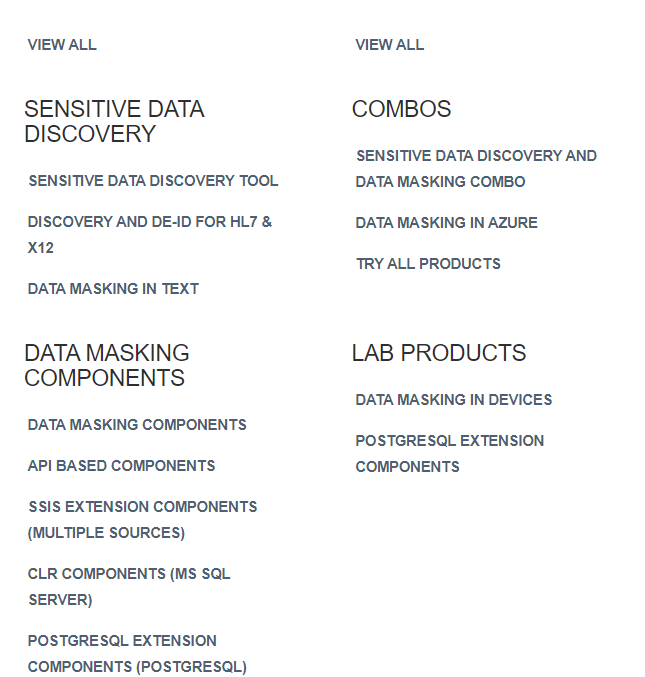Click the Combos section heading
Screen dimensions: 645x677
[402, 109]
